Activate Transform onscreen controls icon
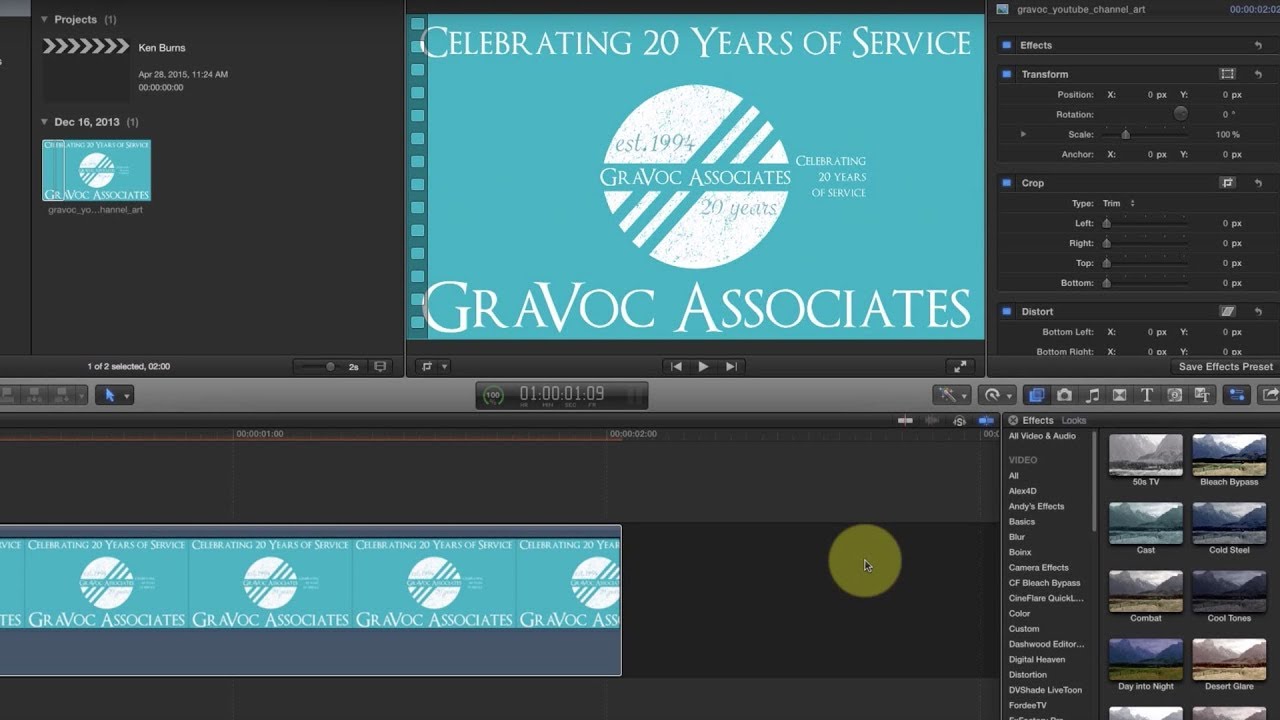 click(1228, 74)
